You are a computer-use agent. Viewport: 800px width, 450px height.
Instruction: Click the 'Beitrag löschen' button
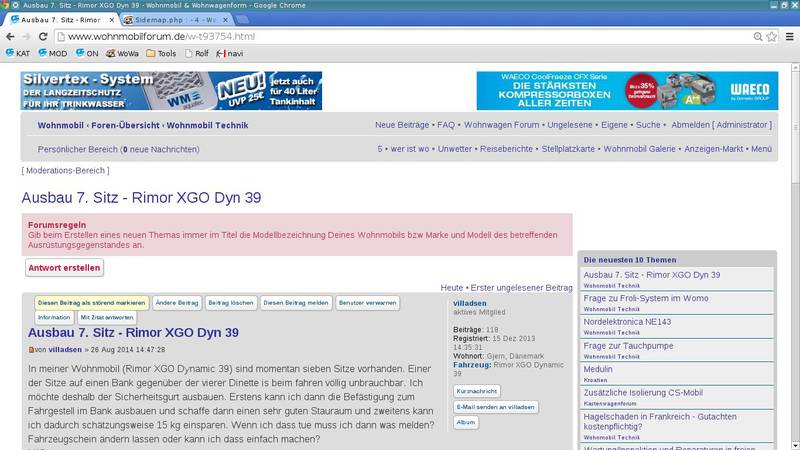[231, 303]
